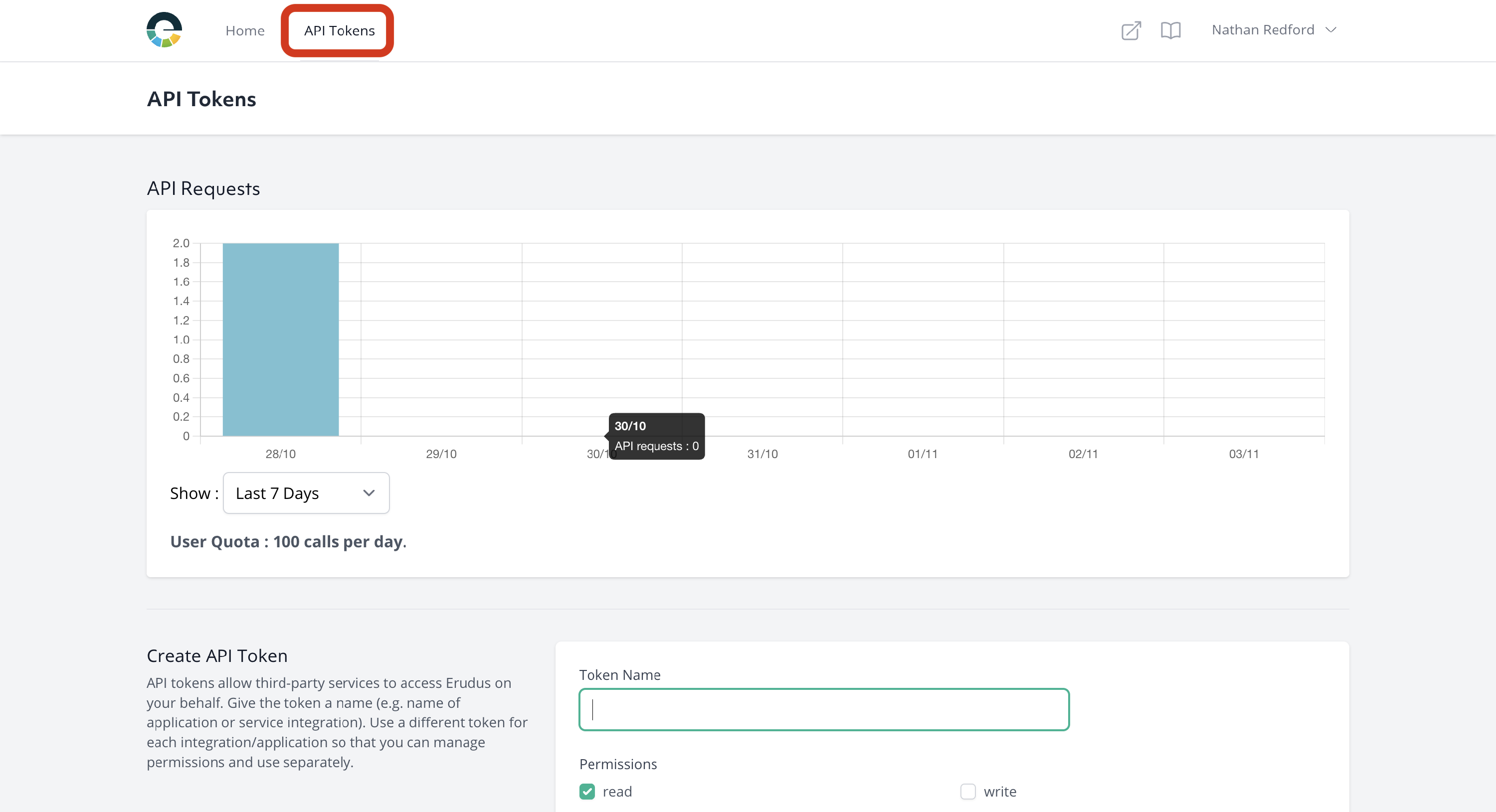Click the Erudus circular logo icon
Viewport: 1496px width, 812px height.
pos(165,29)
